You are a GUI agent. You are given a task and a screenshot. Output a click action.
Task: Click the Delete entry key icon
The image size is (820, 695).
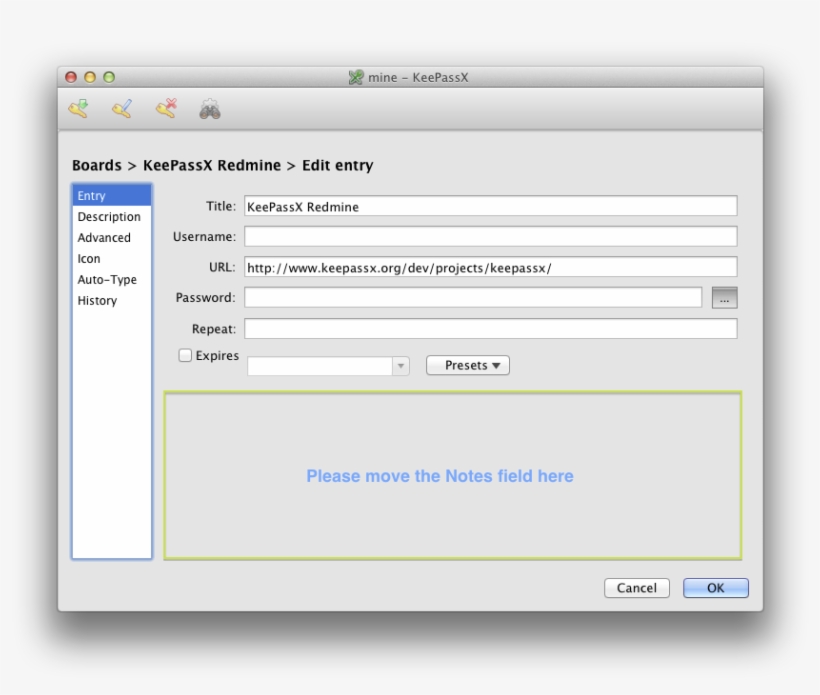[166, 109]
